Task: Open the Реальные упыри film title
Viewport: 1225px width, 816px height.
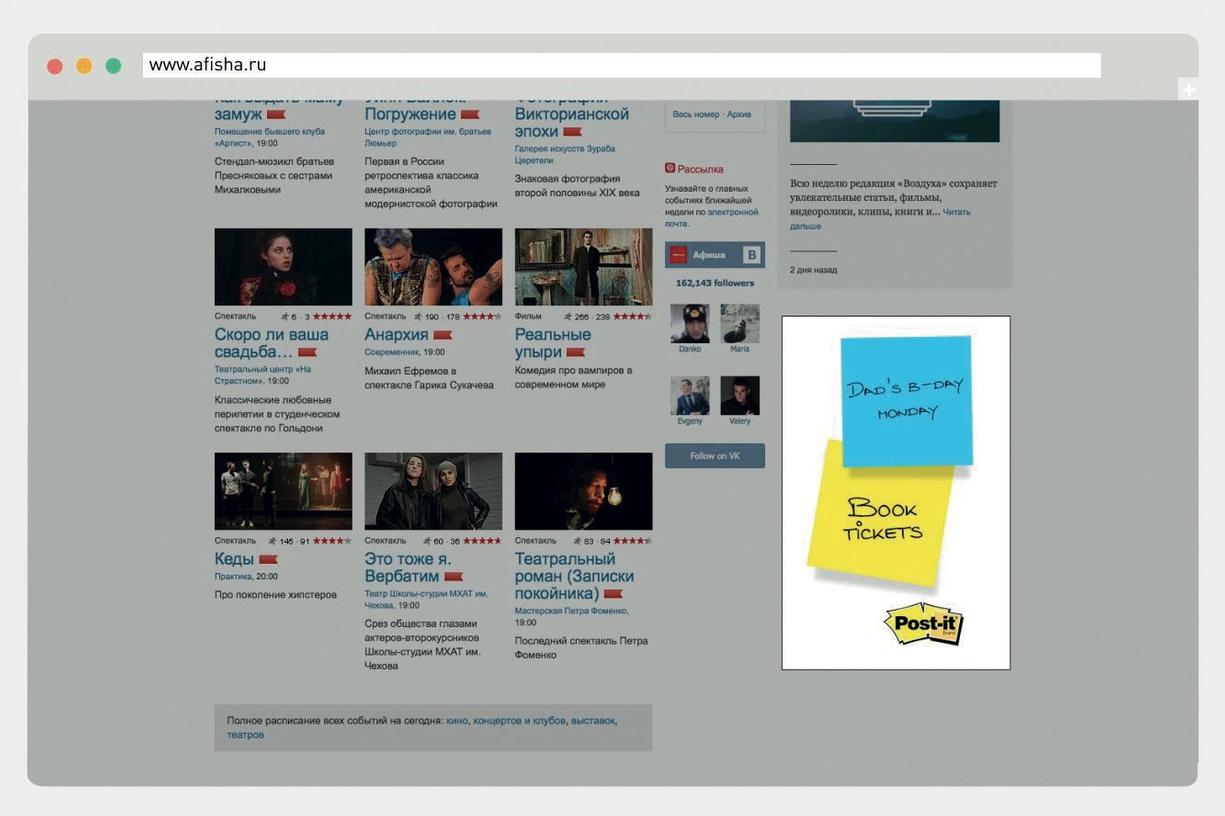Action: (x=552, y=343)
